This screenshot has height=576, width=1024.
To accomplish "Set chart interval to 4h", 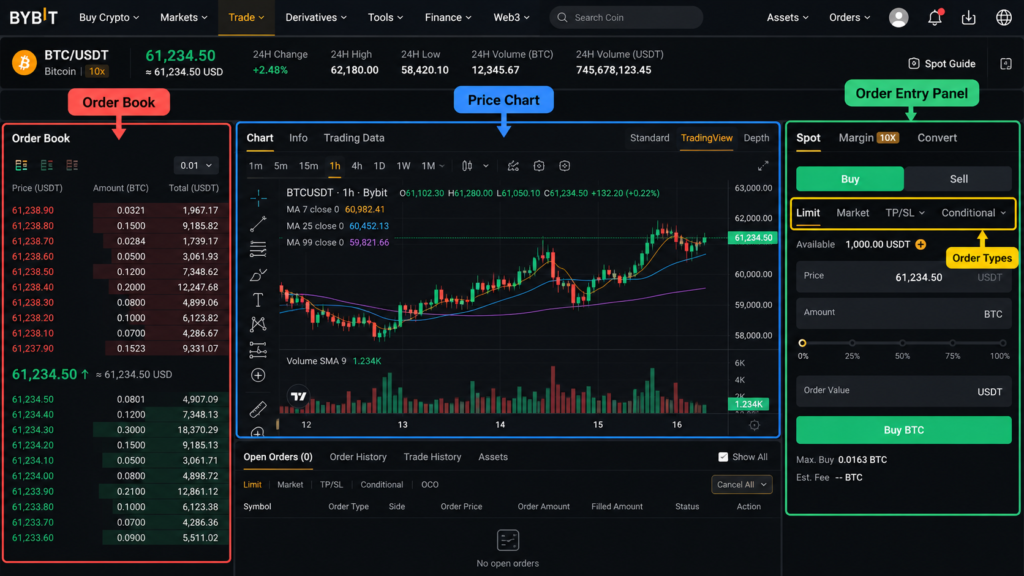I will point(357,166).
